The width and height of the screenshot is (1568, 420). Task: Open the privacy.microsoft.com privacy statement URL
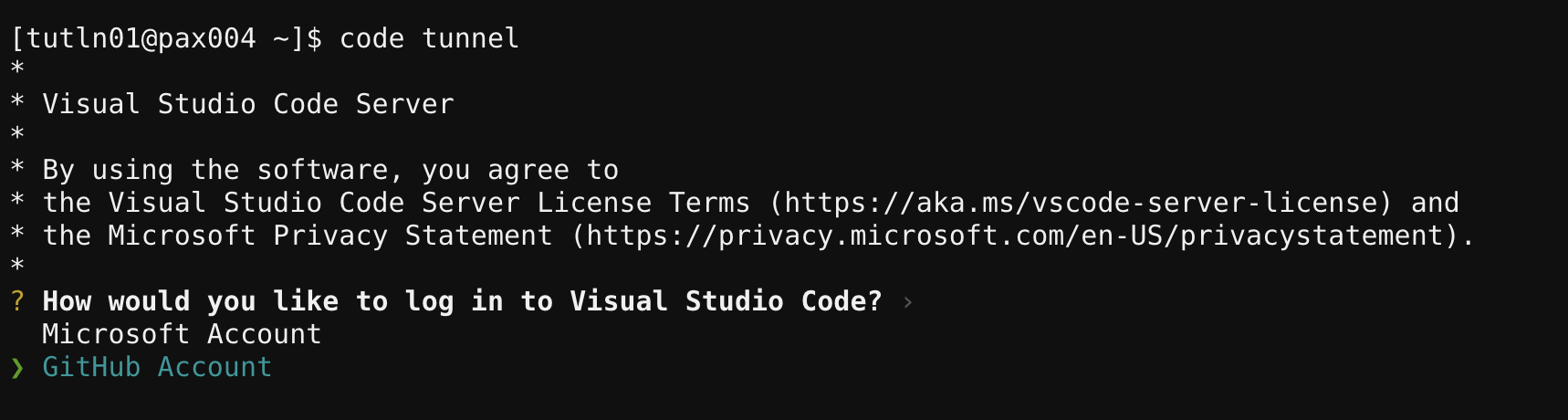1015,236
